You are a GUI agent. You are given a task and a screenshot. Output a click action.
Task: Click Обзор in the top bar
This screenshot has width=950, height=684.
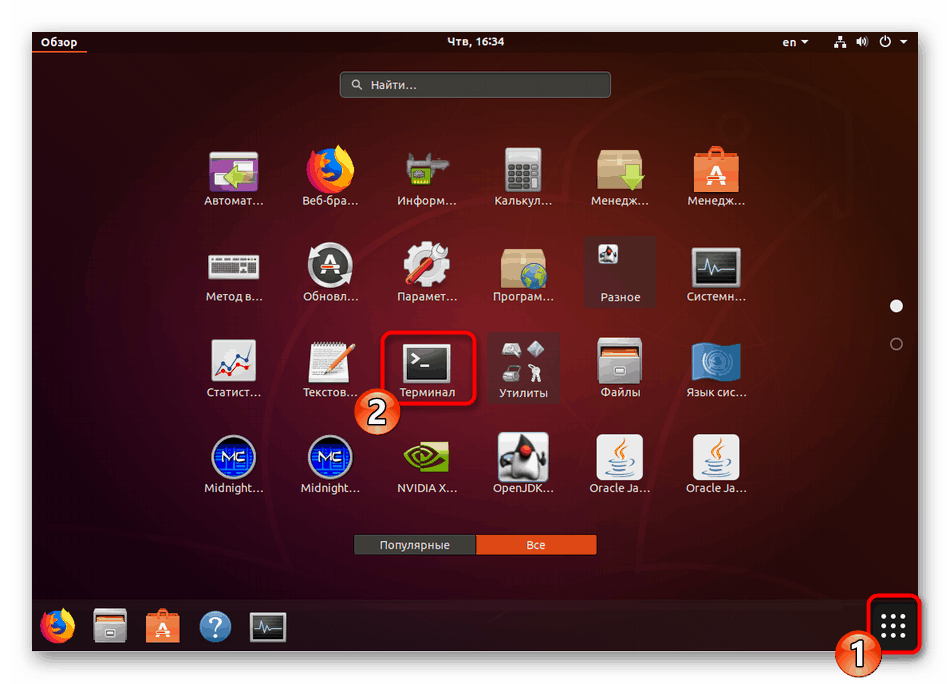pos(59,42)
